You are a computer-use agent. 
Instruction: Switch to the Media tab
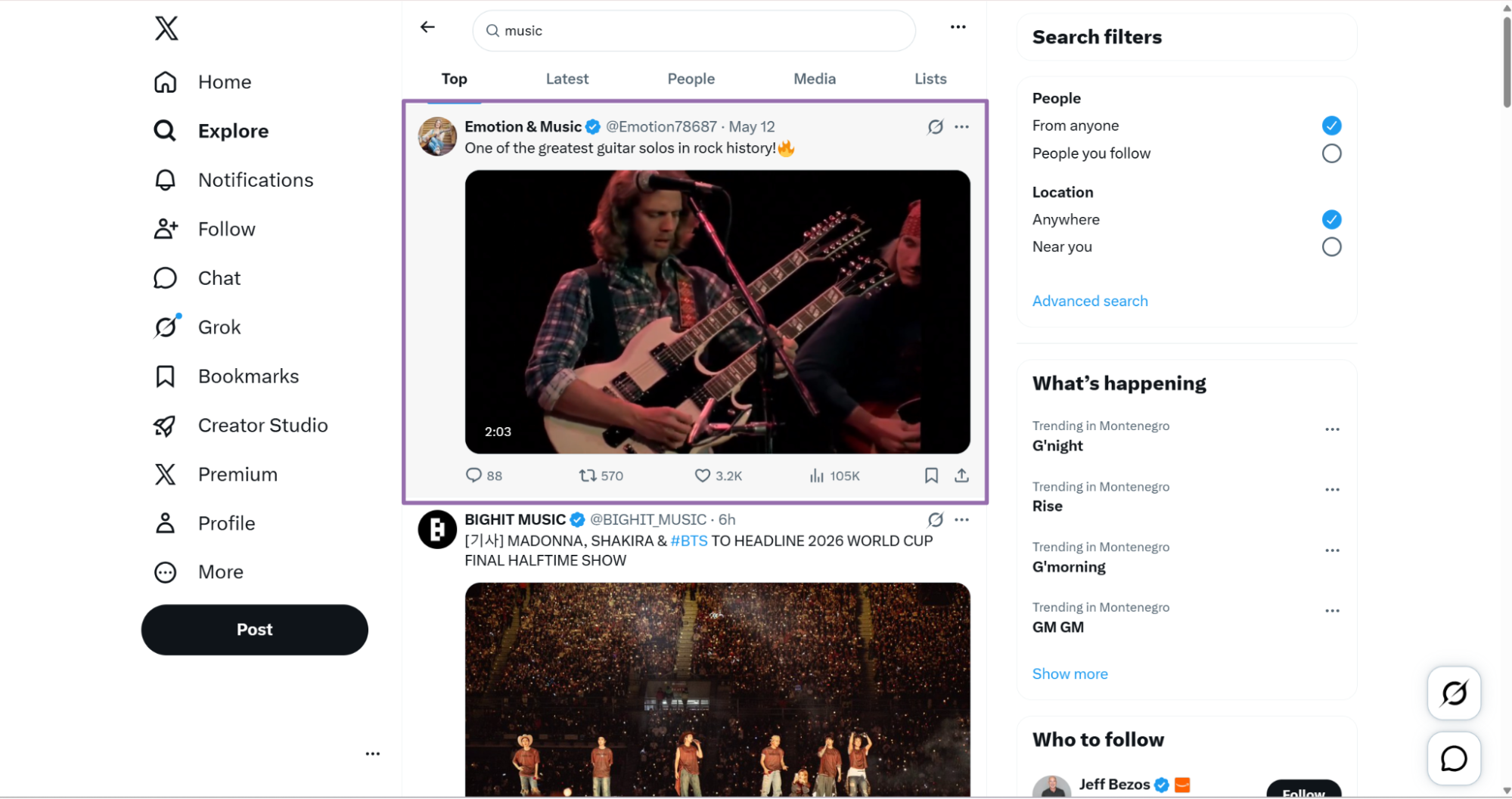(x=815, y=79)
